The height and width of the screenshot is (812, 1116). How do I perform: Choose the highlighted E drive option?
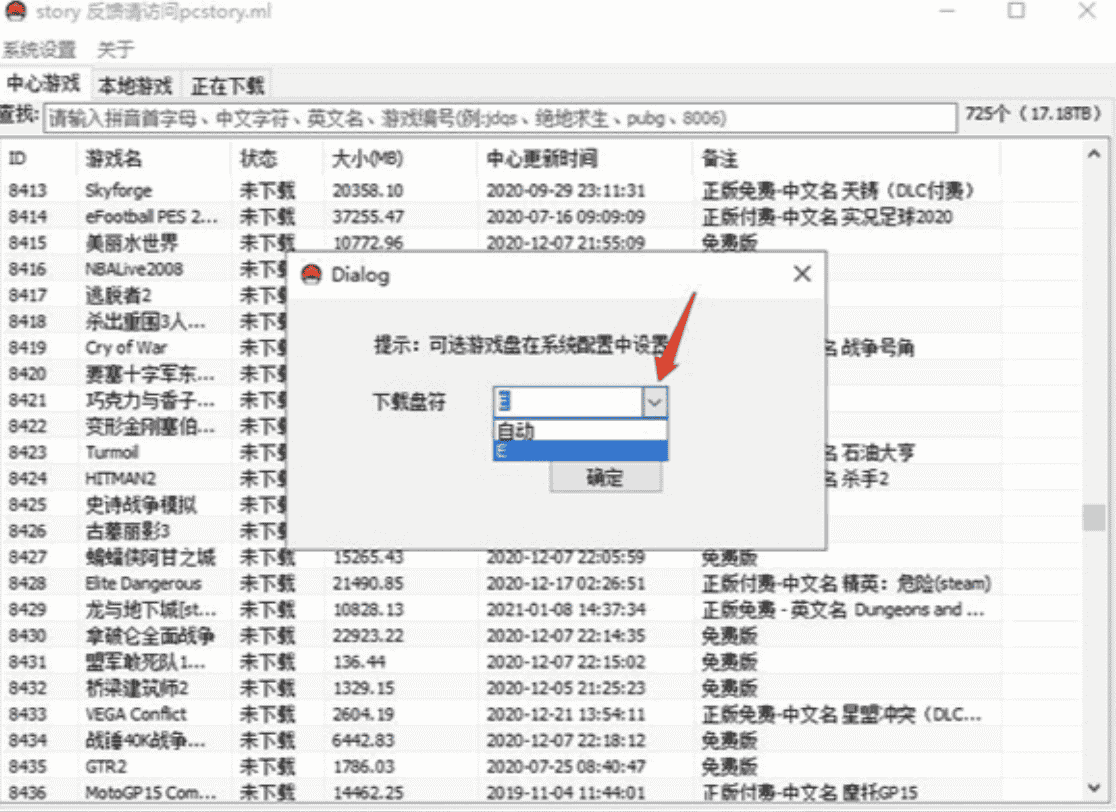coord(580,451)
